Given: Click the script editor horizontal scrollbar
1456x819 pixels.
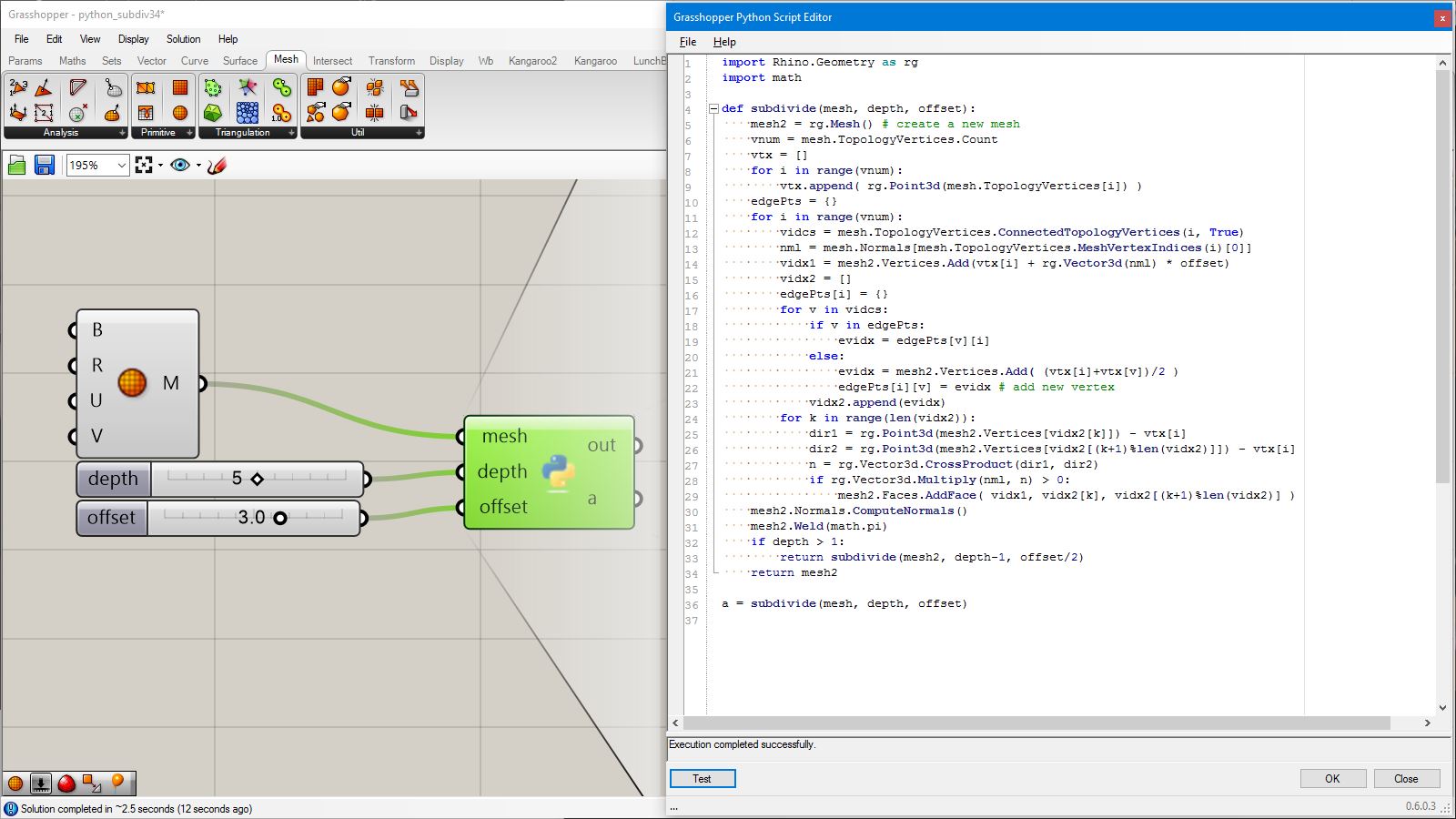Looking at the screenshot, I should [1037, 723].
